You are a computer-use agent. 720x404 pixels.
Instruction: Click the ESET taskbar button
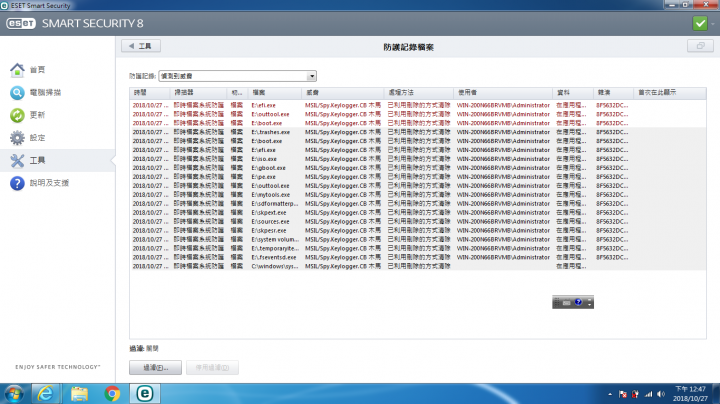tap(145, 393)
